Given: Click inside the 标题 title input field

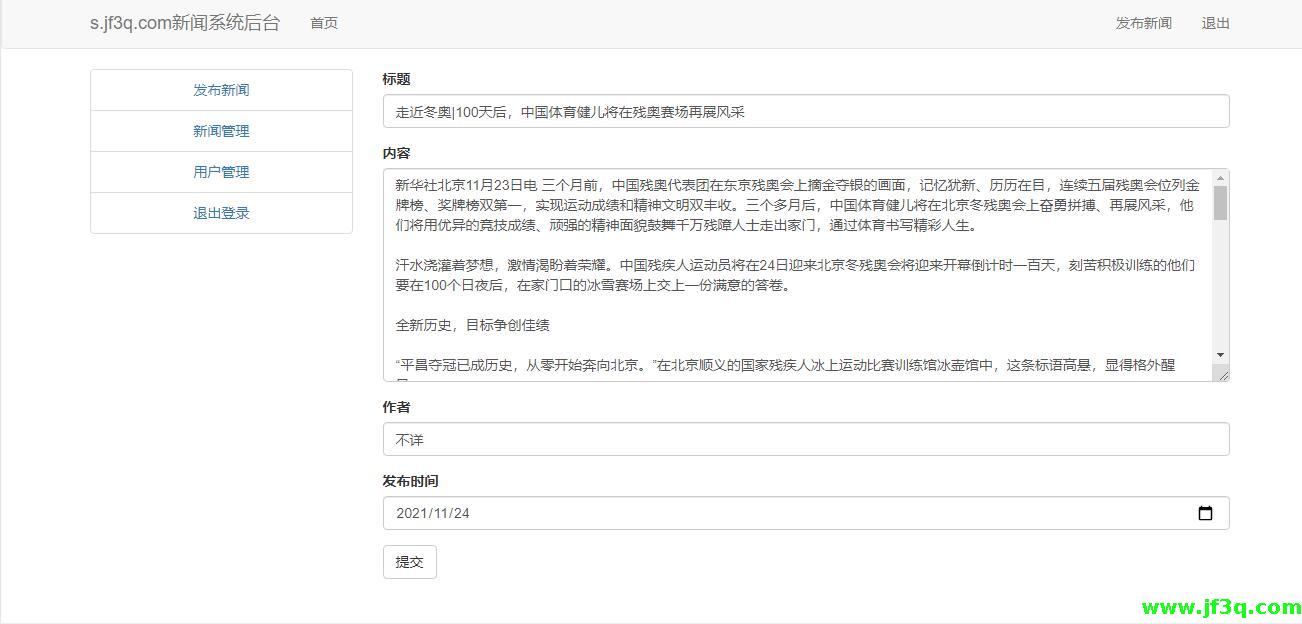Looking at the screenshot, I should click(x=700, y=110).
